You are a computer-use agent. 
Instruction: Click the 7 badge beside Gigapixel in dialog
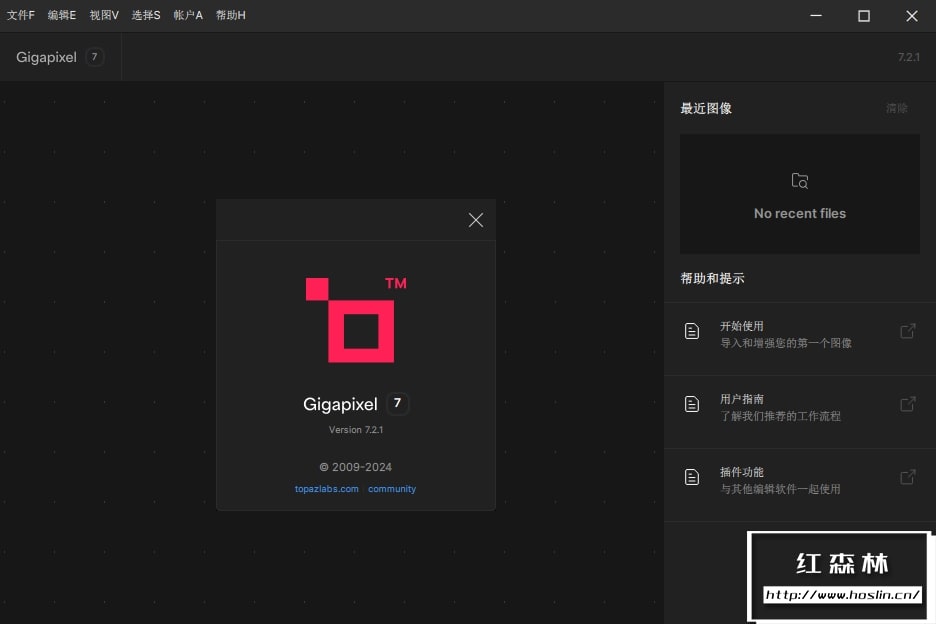point(398,404)
